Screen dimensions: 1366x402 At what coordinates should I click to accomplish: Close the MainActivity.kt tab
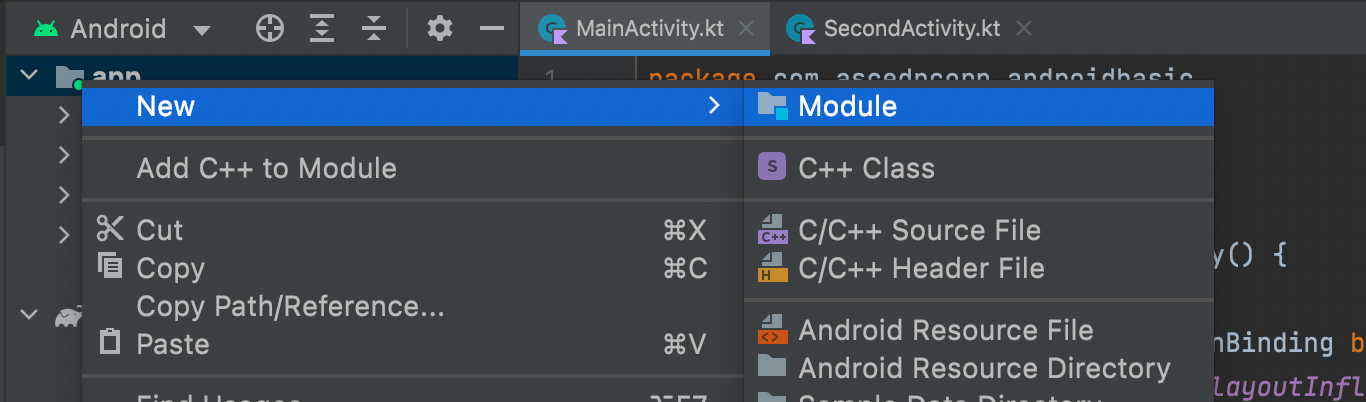pos(745,28)
